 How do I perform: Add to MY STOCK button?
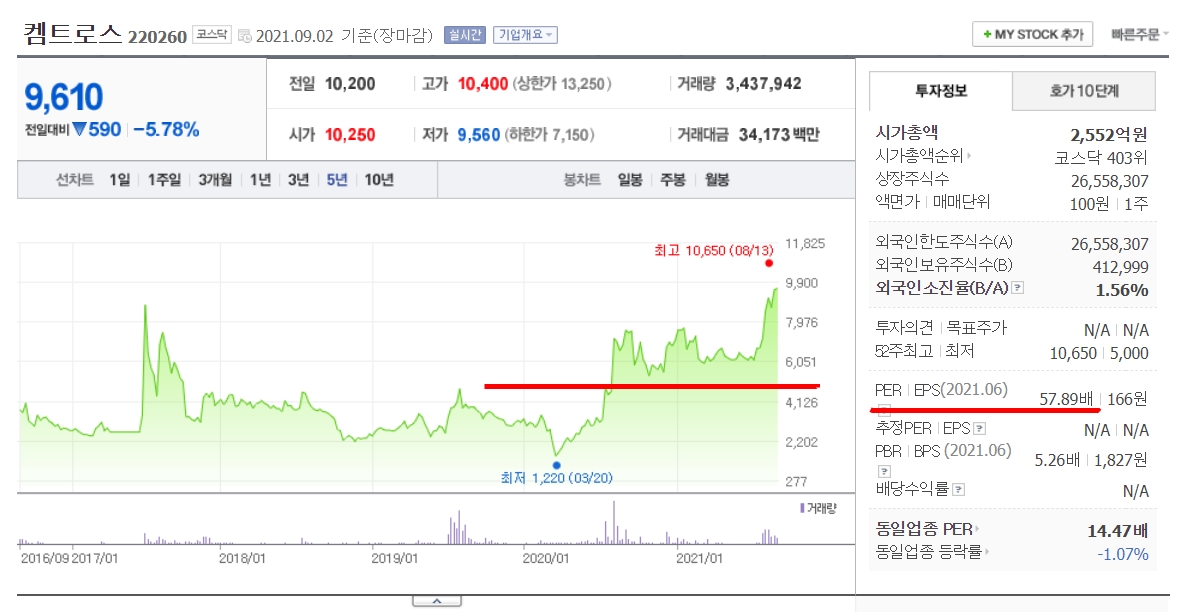click(1032, 34)
